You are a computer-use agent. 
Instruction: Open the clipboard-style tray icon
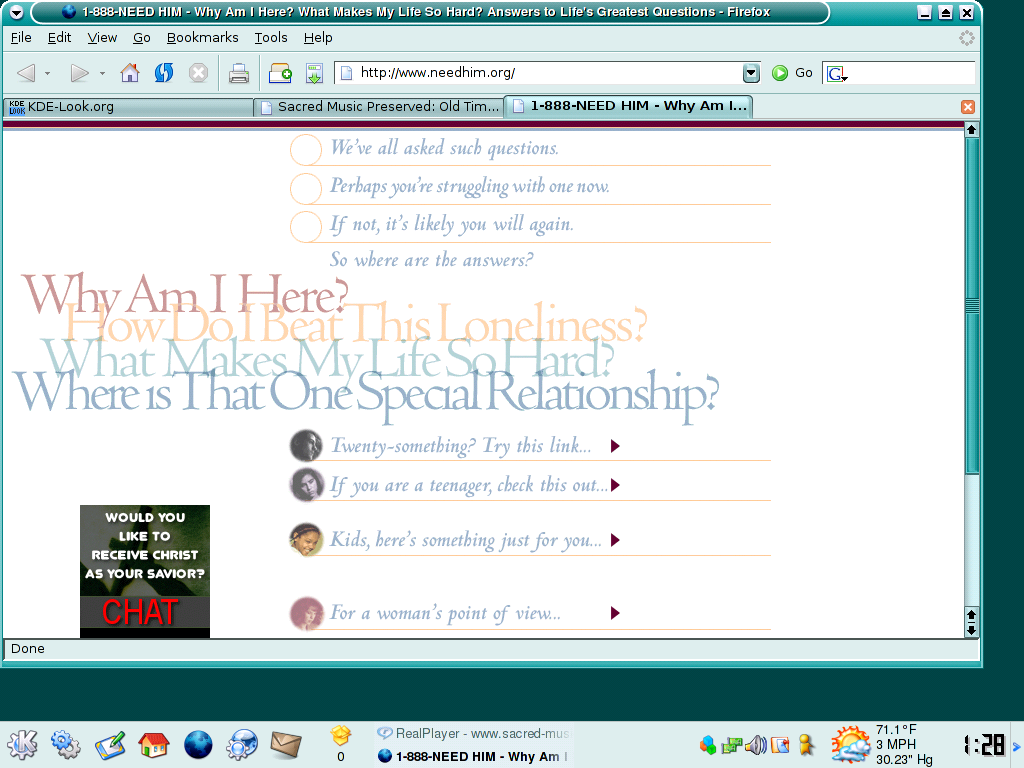pos(780,745)
